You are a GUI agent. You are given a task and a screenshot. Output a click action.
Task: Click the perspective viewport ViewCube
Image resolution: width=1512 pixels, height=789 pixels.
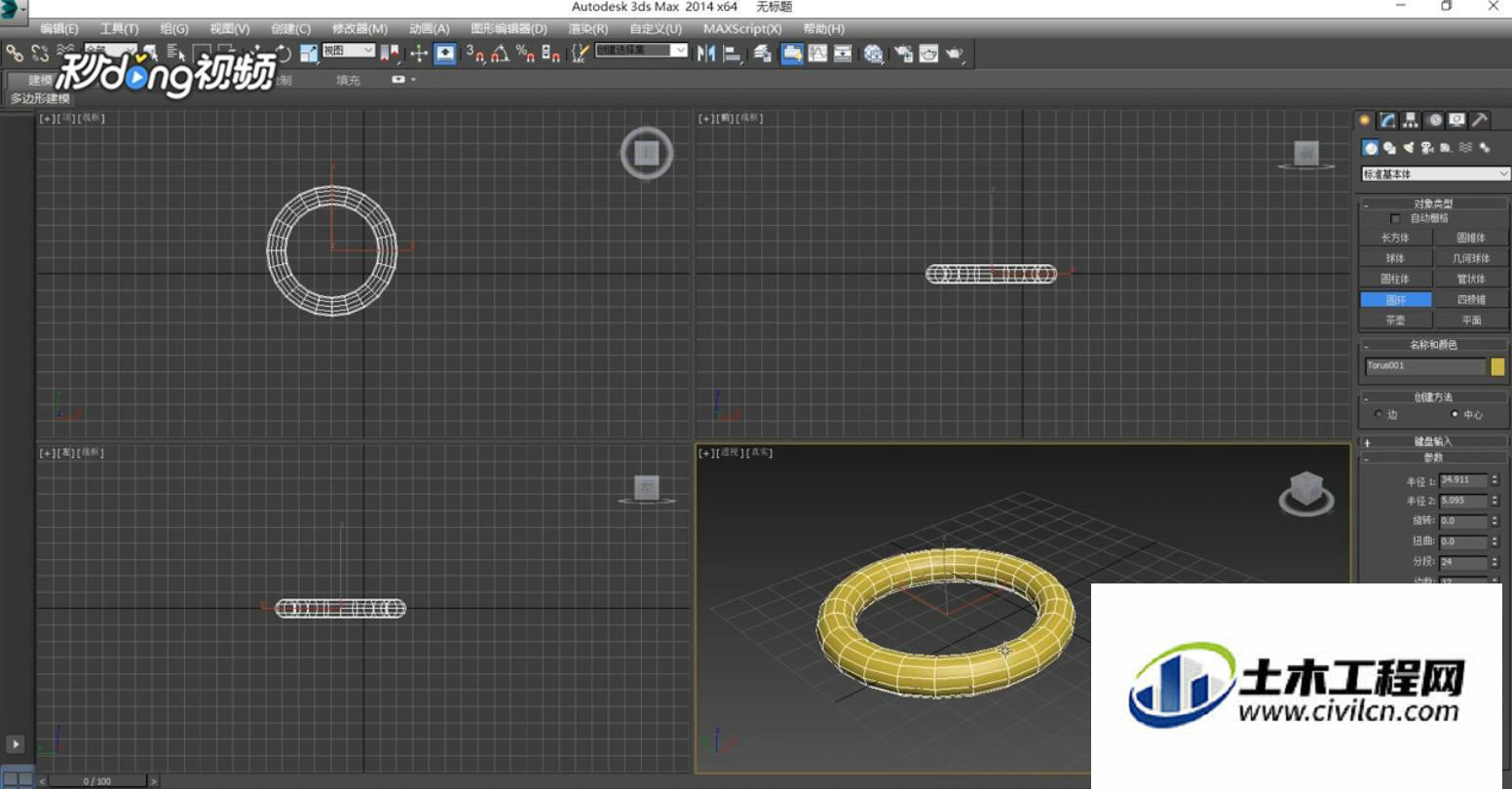pos(1306,493)
